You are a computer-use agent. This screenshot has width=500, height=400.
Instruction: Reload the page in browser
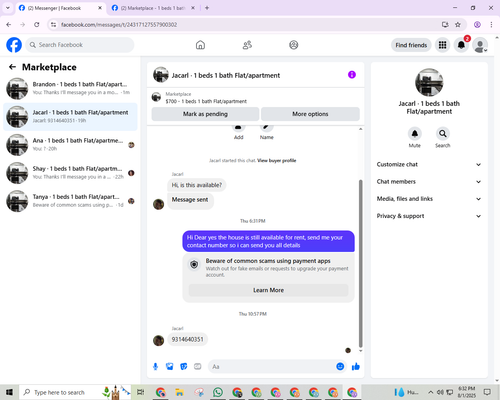37,25
